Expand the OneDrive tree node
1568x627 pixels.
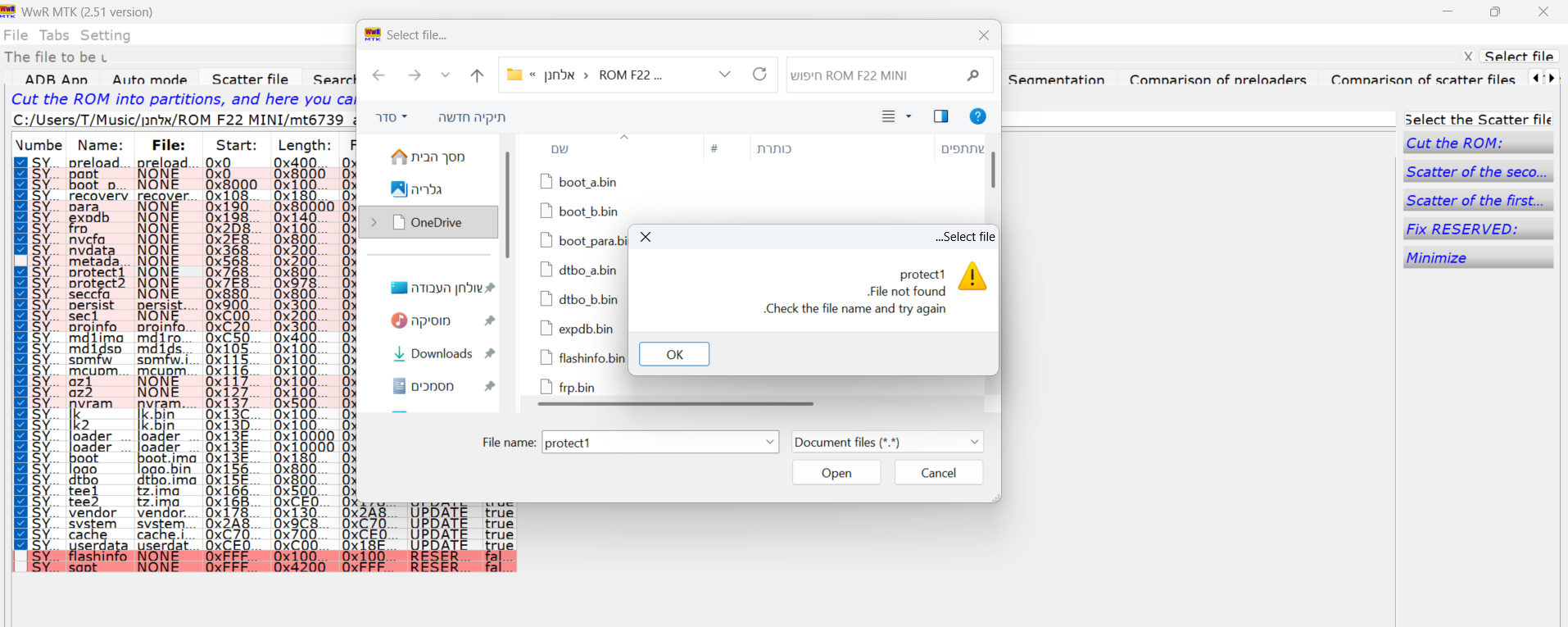tap(374, 222)
